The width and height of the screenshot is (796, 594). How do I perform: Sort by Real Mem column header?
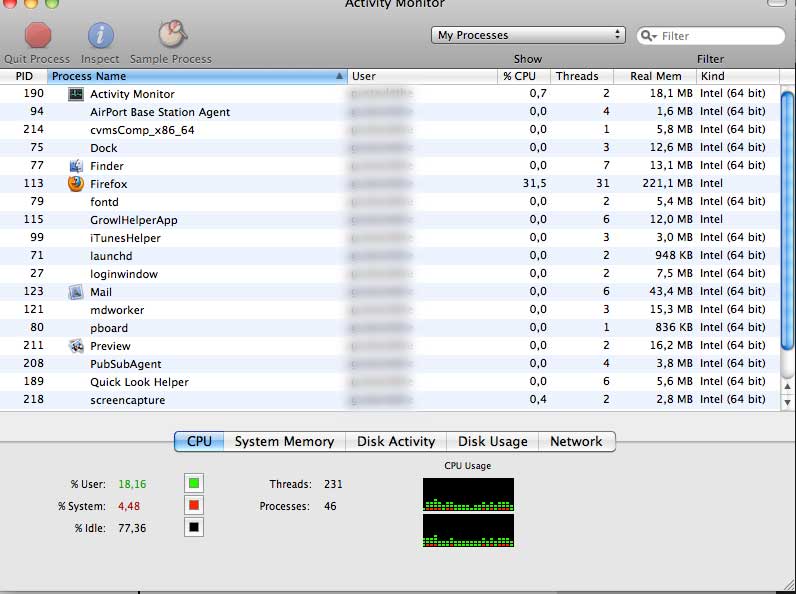click(655, 76)
